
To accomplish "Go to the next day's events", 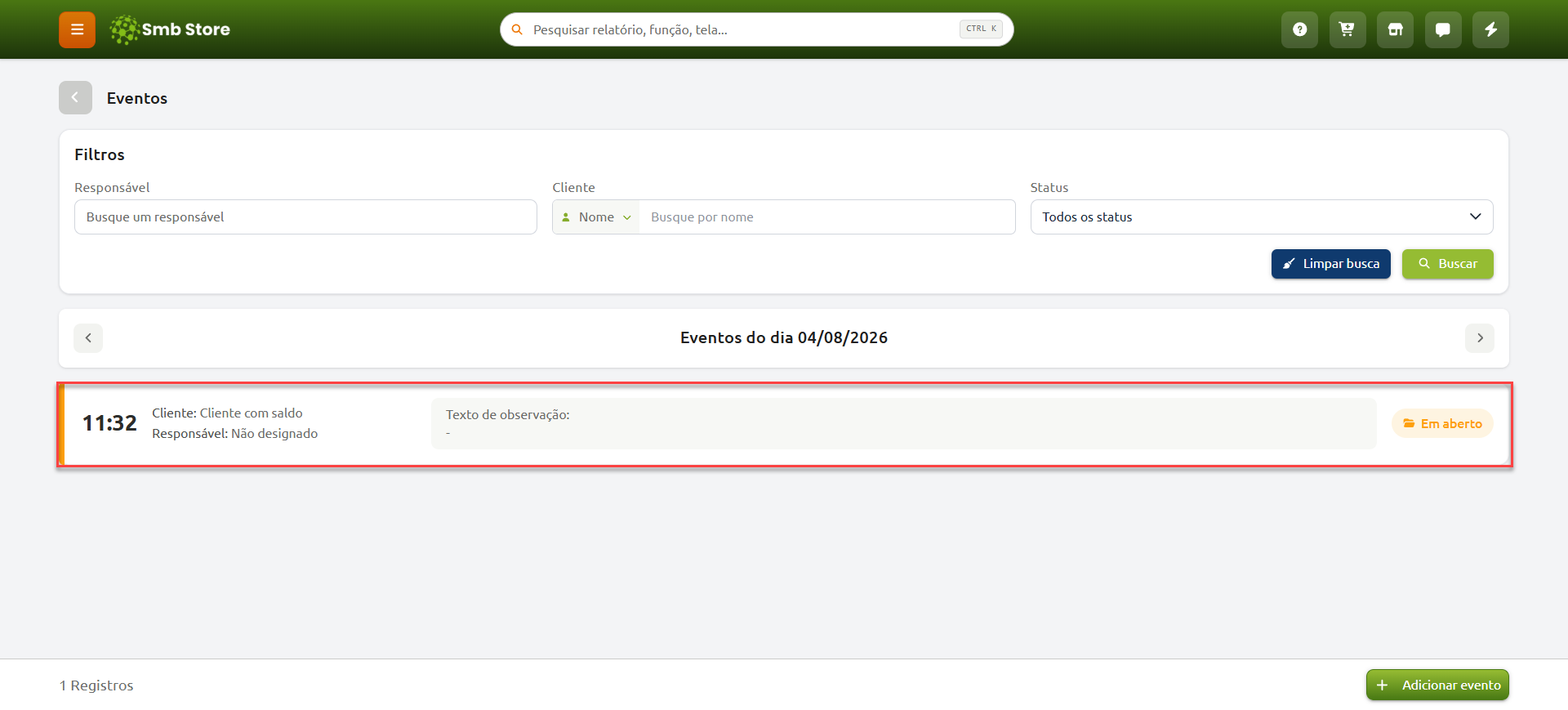I will tap(1480, 338).
